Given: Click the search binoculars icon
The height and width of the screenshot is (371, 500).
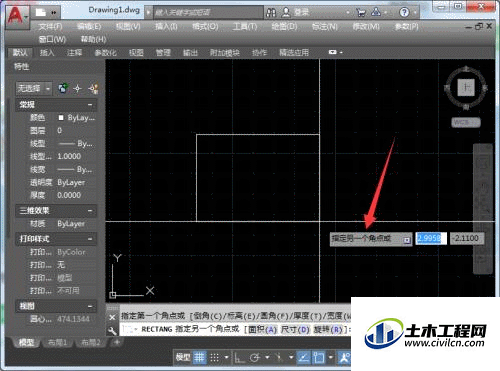Looking at the screenshot, I should [271, 13].
